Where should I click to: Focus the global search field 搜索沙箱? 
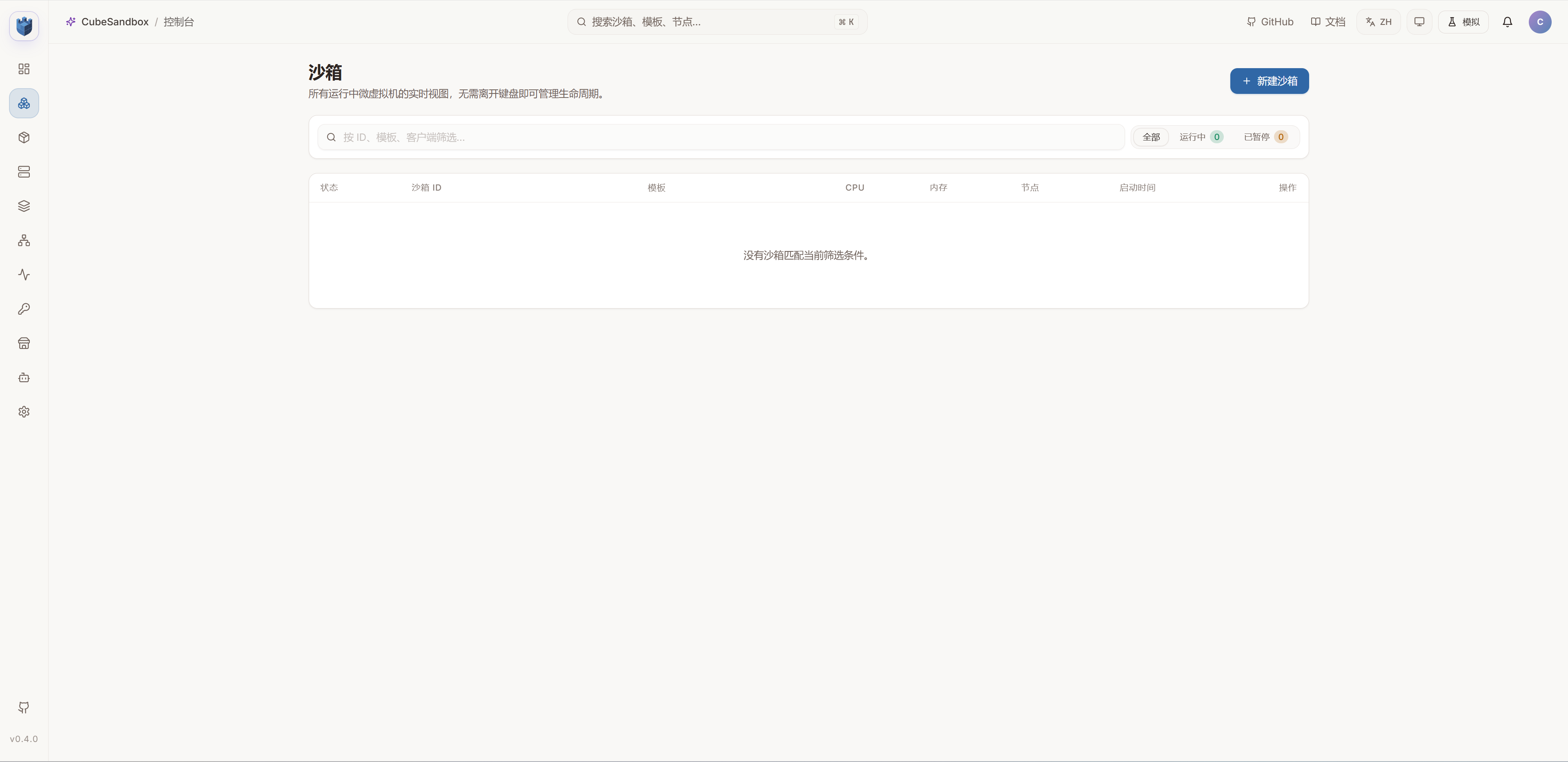(717, 22)
